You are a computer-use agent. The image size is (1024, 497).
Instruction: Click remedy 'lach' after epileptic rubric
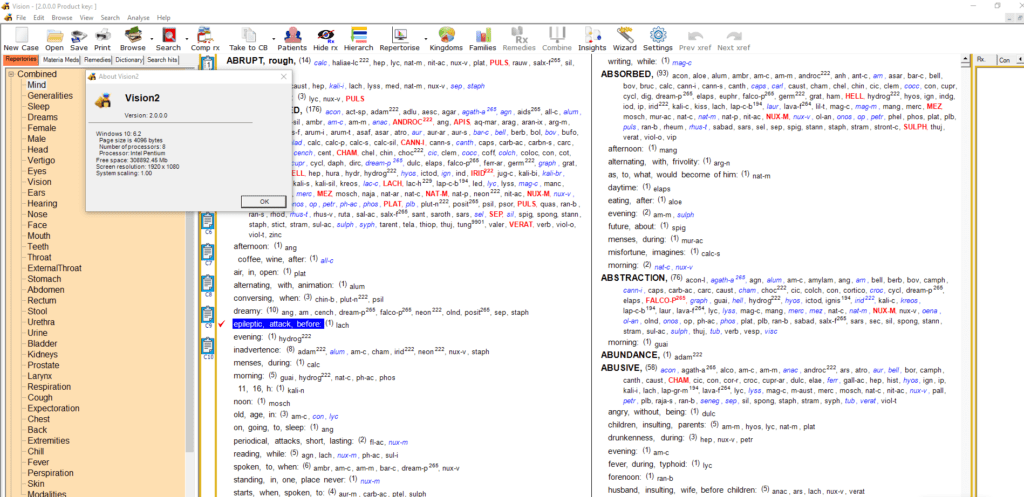tap(343, 325)
